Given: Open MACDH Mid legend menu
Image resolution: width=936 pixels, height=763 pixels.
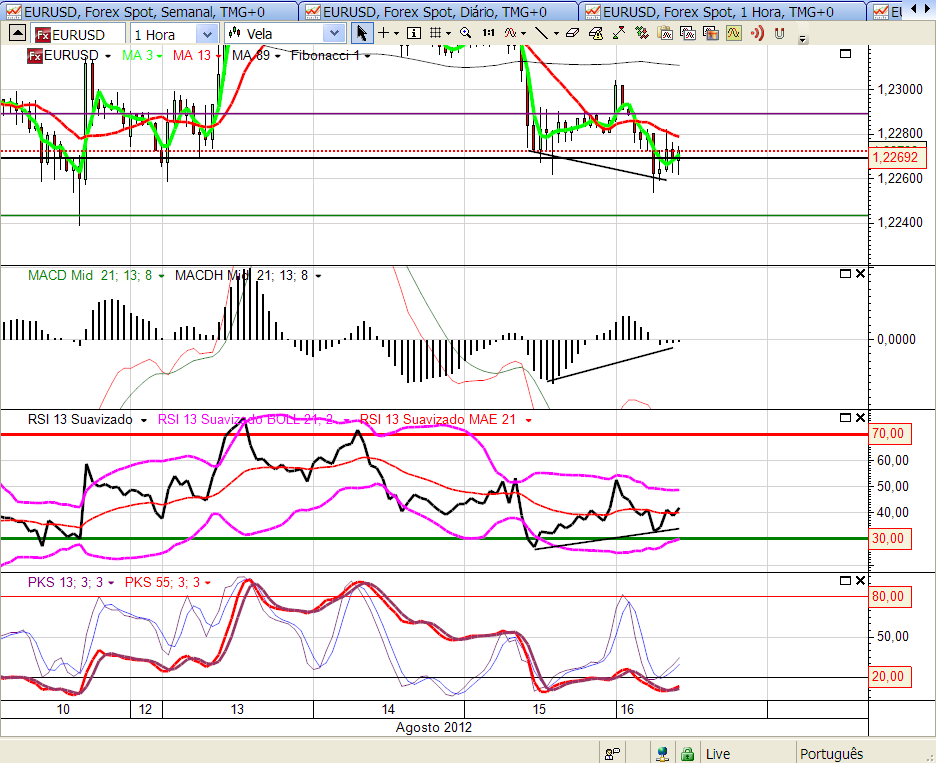Looking at the screenshot, I should (x=318, y=276).
